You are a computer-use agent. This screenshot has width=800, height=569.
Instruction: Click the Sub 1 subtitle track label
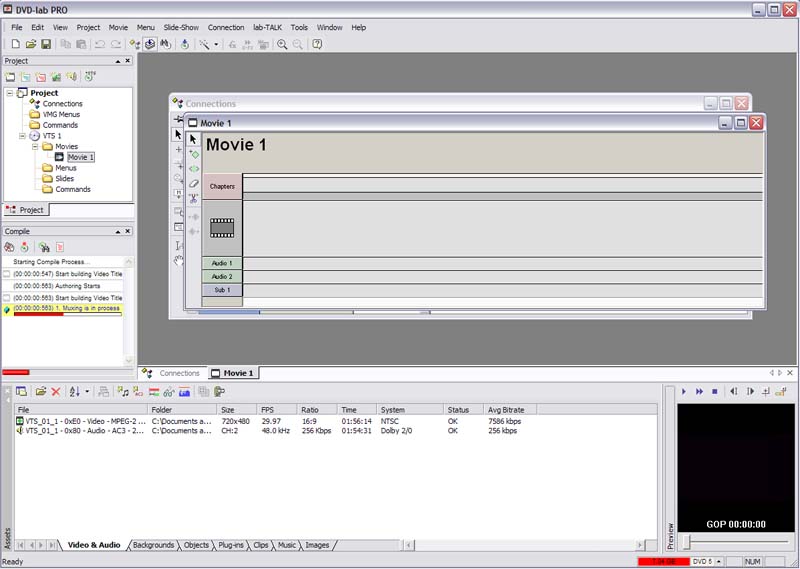tap(222, 290)
